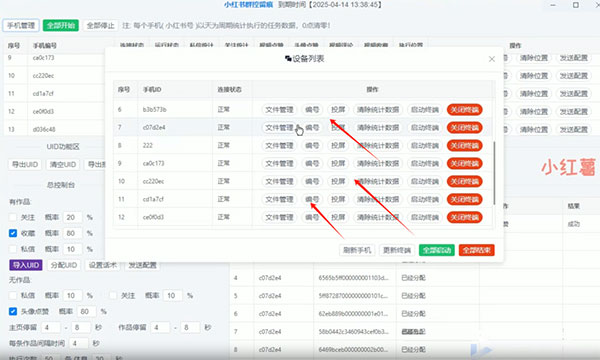Open 文件管理 for device b3b573b
The height and width of the screenshot is (360, 600).
point(279,110)
